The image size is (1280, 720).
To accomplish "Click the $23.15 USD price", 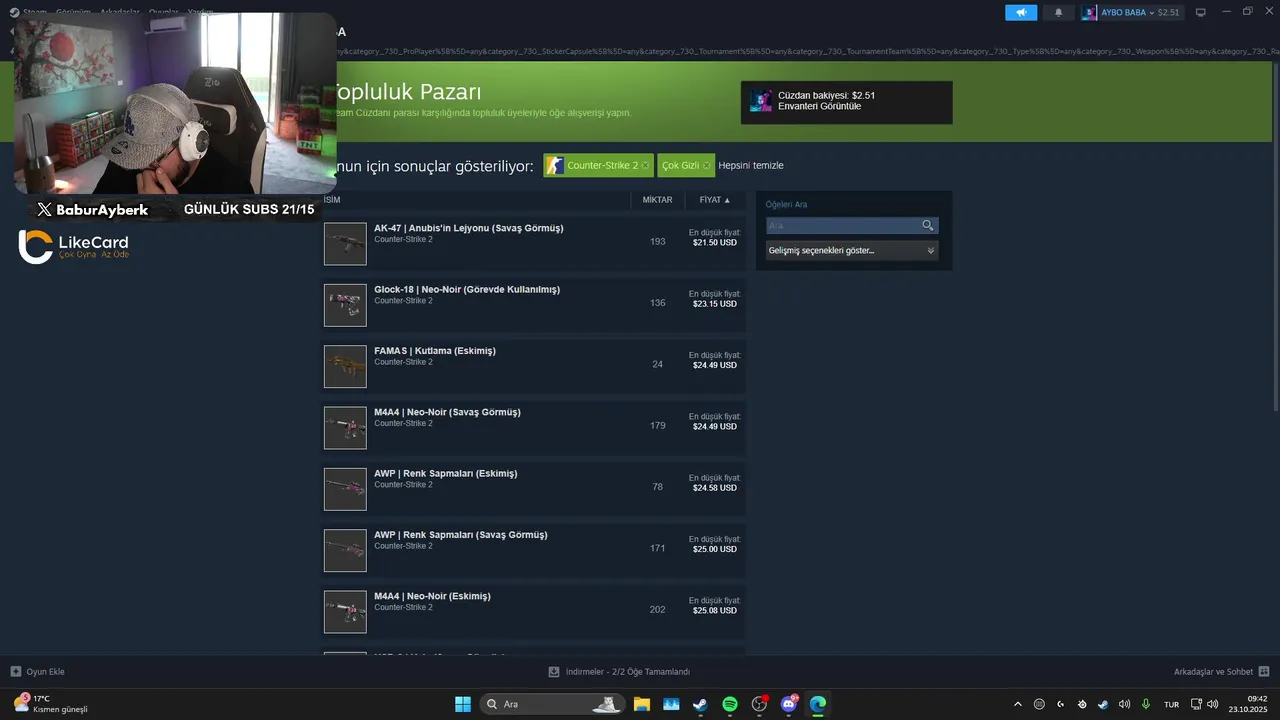I will tap(714, 304).
